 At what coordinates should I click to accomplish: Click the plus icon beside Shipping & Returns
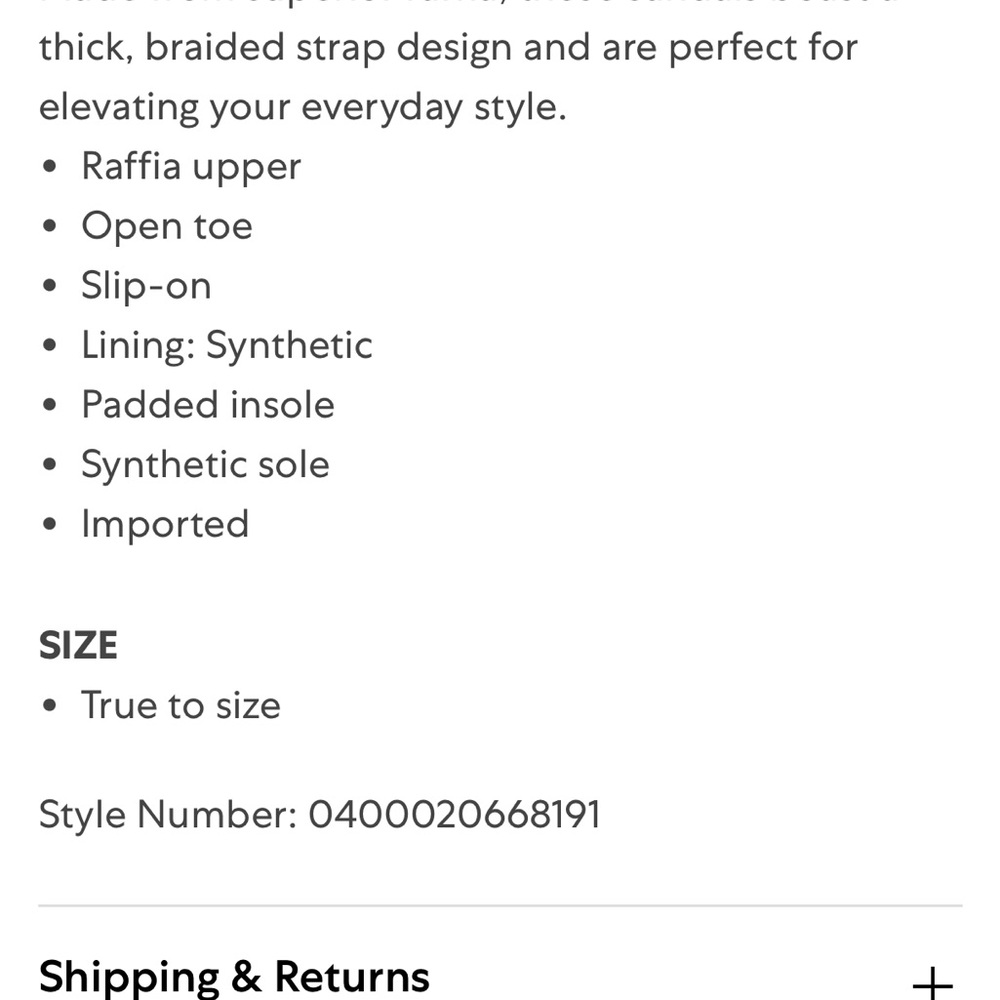pyautogui.click(x=932, y=982)
